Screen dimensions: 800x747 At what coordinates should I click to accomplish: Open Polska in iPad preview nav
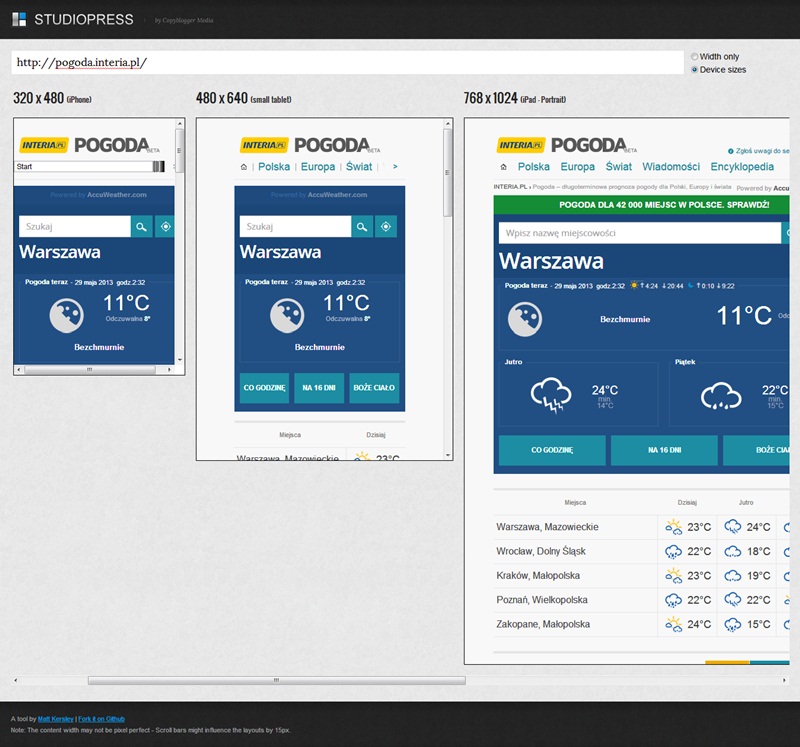(534, 167)
